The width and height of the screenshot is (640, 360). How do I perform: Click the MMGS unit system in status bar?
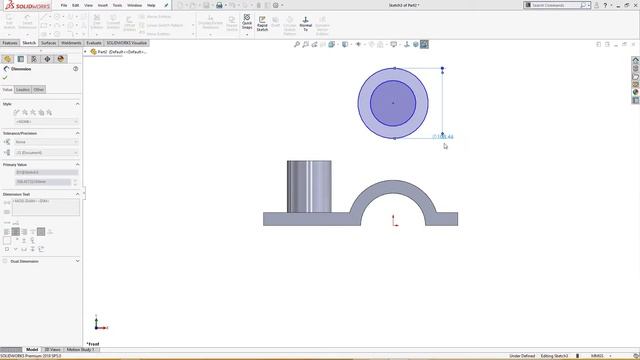597,356
